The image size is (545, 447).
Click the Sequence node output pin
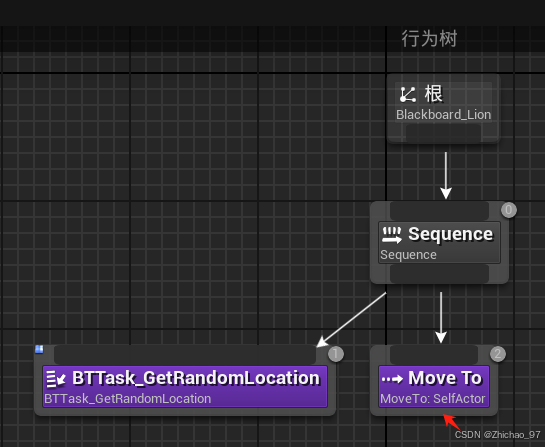439,274
